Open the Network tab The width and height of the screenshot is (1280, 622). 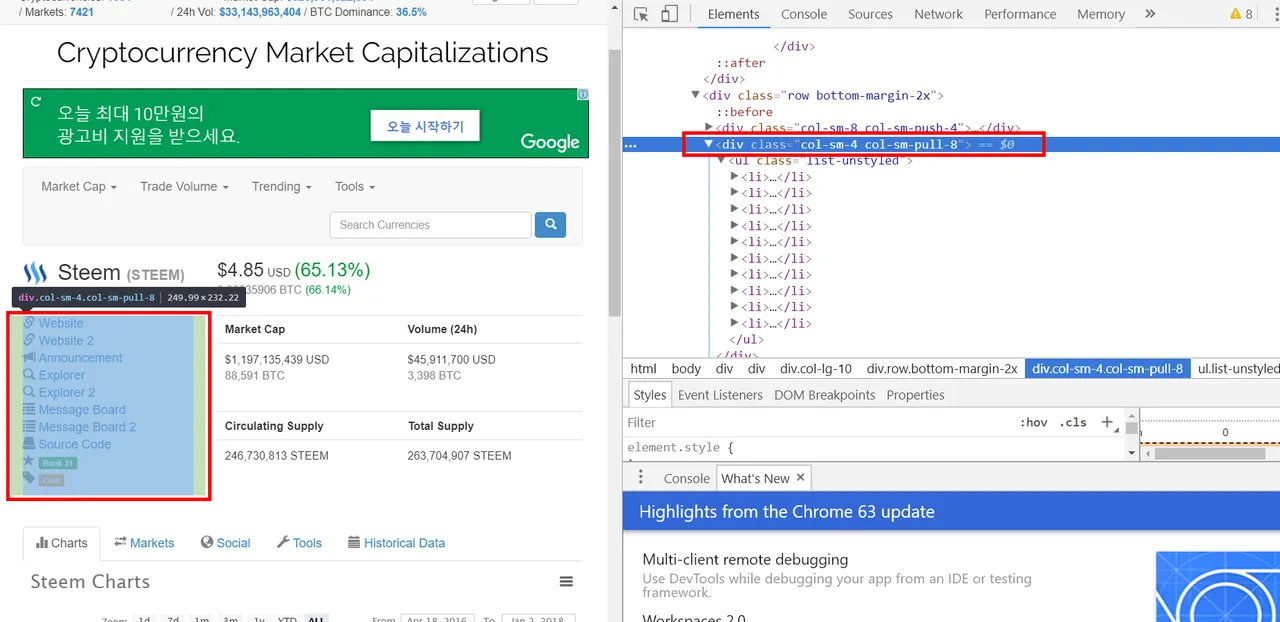[938, 14]
